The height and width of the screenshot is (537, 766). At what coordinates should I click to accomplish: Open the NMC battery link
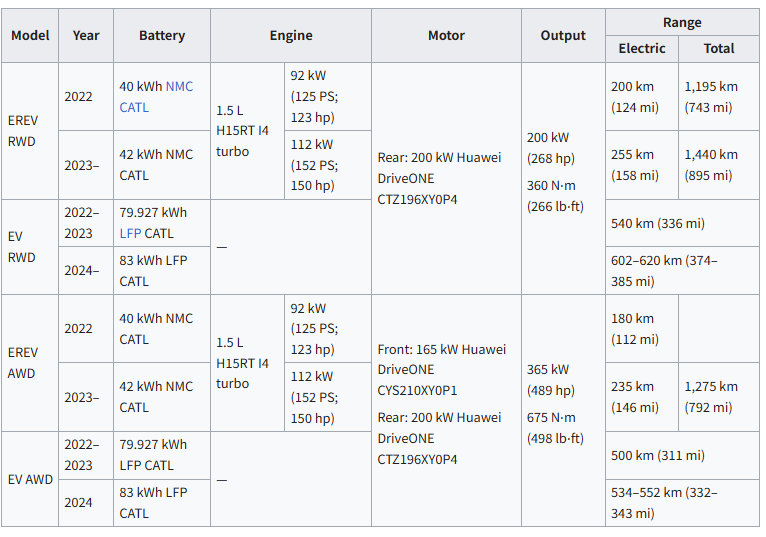click(x=179, y=87)
